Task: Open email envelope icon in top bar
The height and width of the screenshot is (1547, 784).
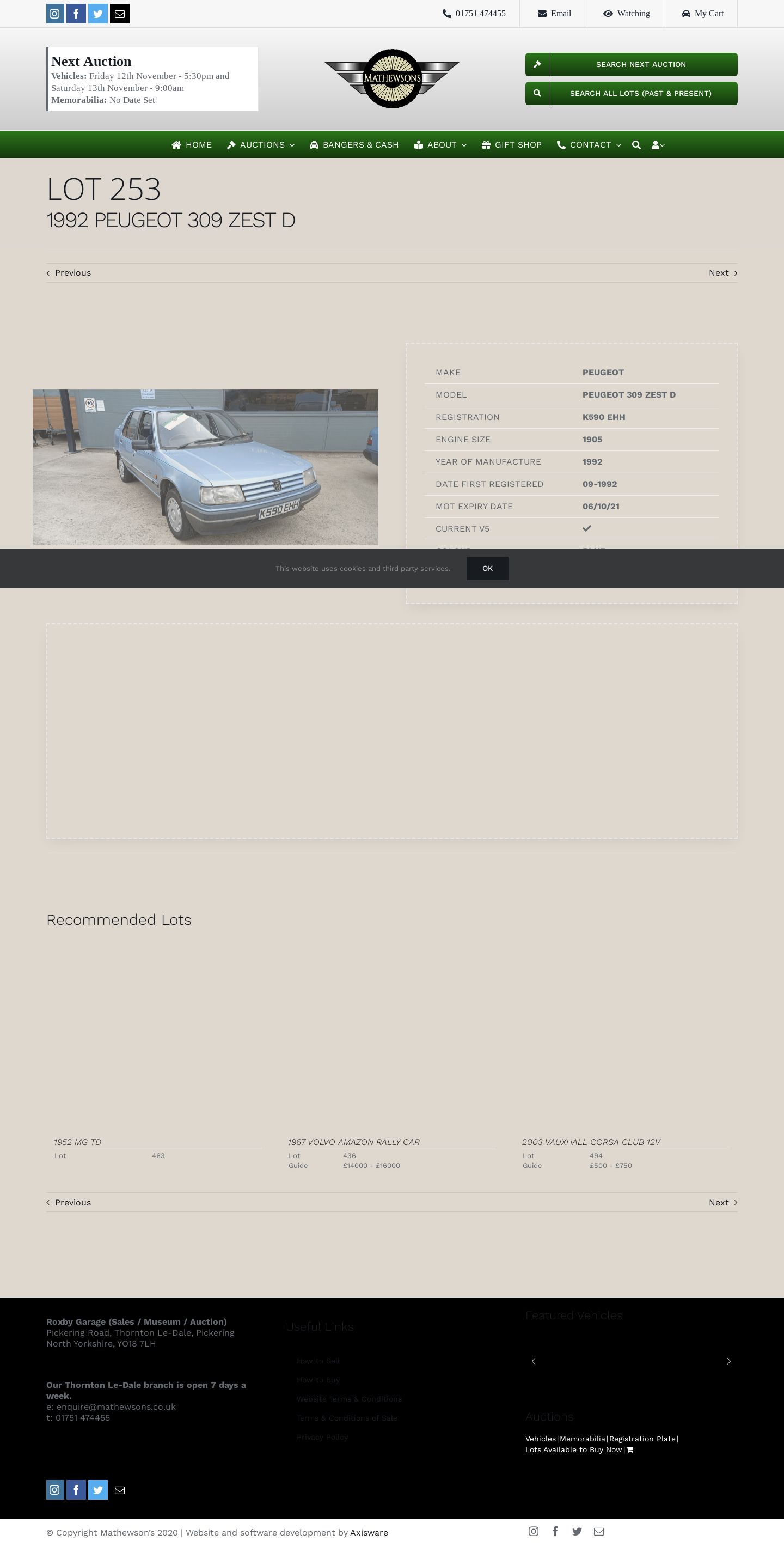Action: [x=119, y=13]
